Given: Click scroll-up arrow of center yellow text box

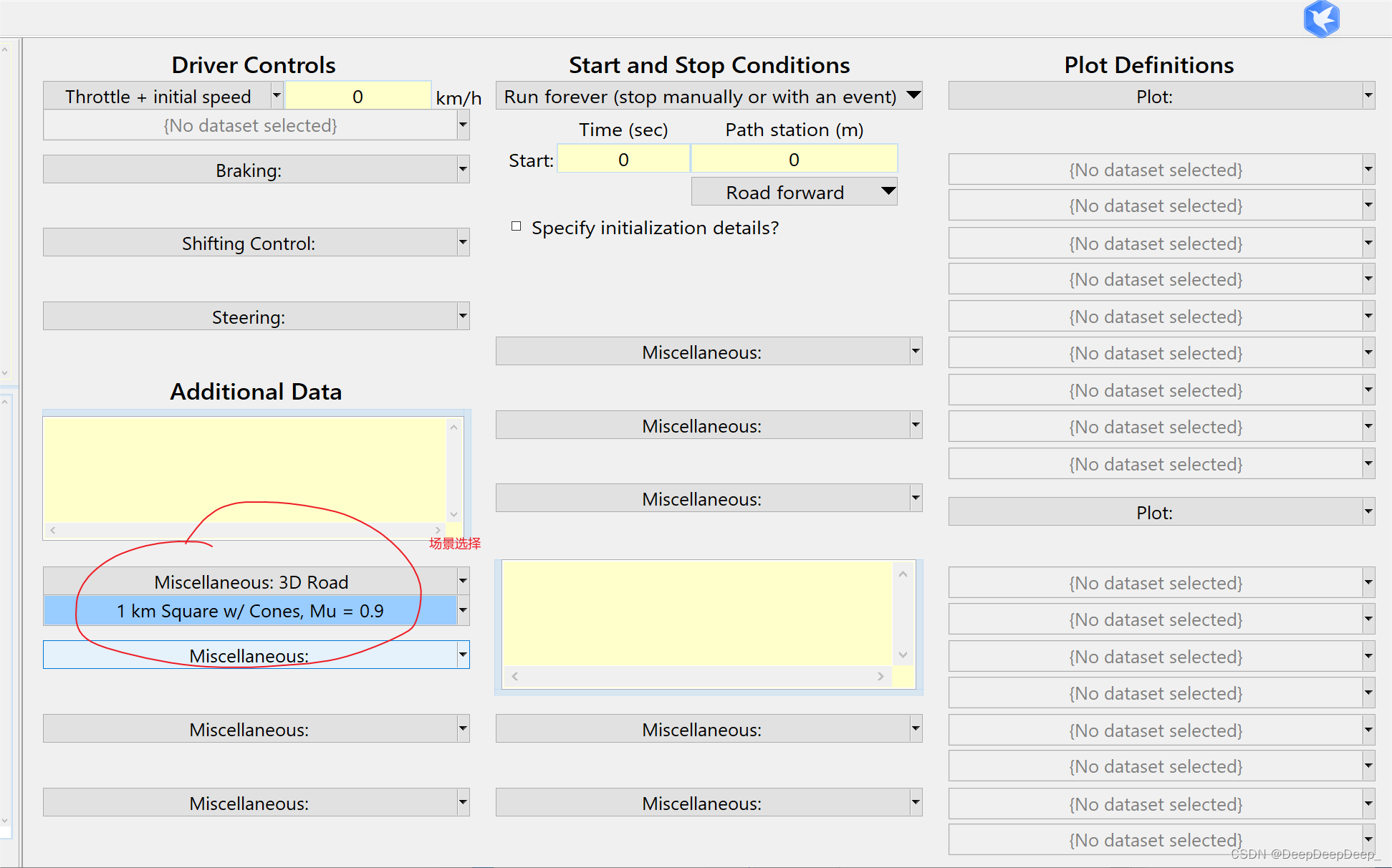Looking at the screenshot, I should pos(903,574).
